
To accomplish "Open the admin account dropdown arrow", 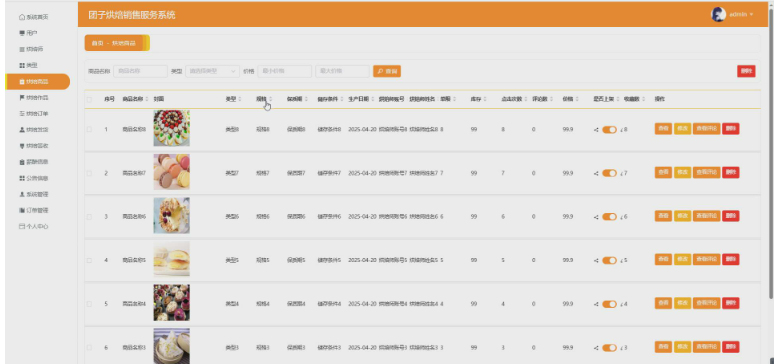I will 752,14.
